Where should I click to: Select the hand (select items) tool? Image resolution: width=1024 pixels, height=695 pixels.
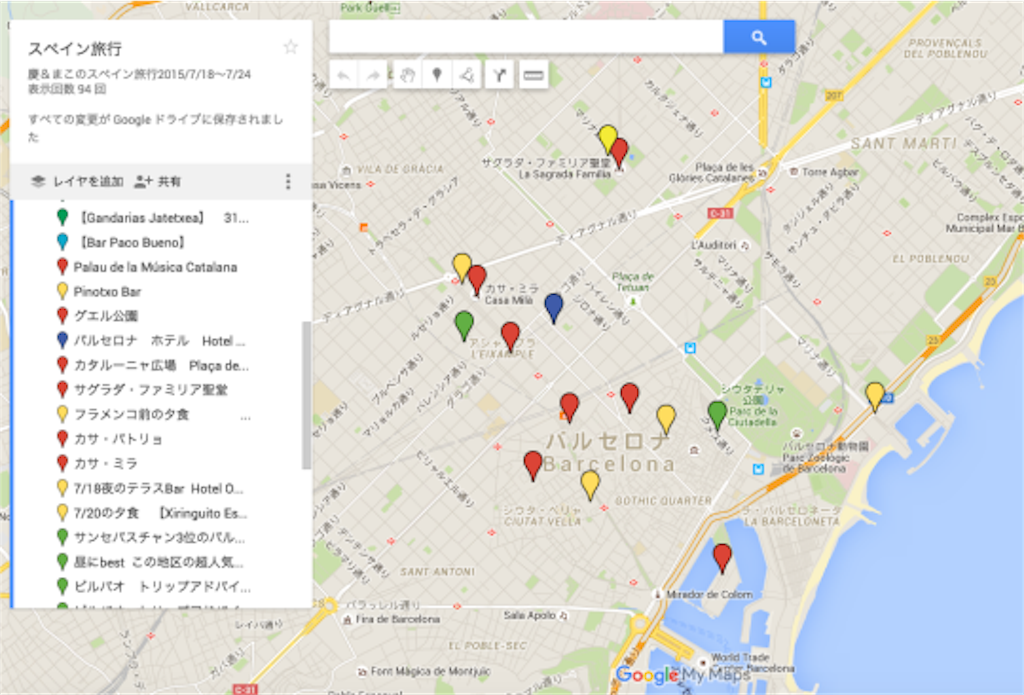[x=407, y=76]
